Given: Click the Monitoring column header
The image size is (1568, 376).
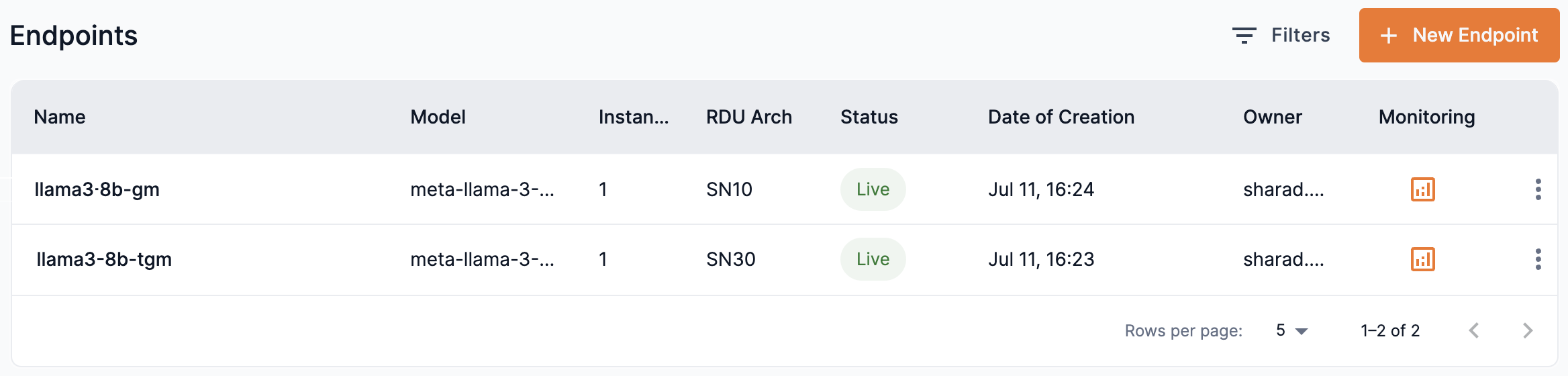Looking at the screenshot, I should coord(1426,117).
